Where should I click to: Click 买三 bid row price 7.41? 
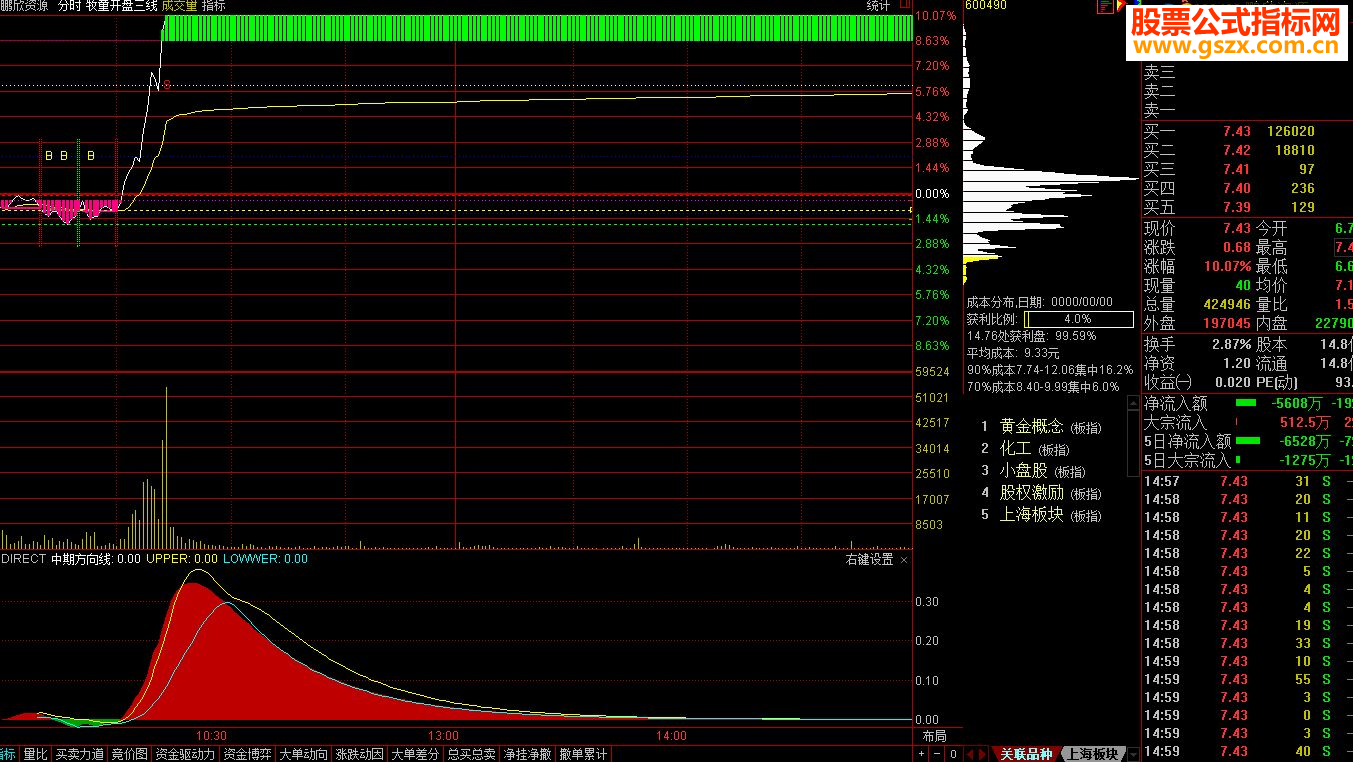click(1236, 169)
